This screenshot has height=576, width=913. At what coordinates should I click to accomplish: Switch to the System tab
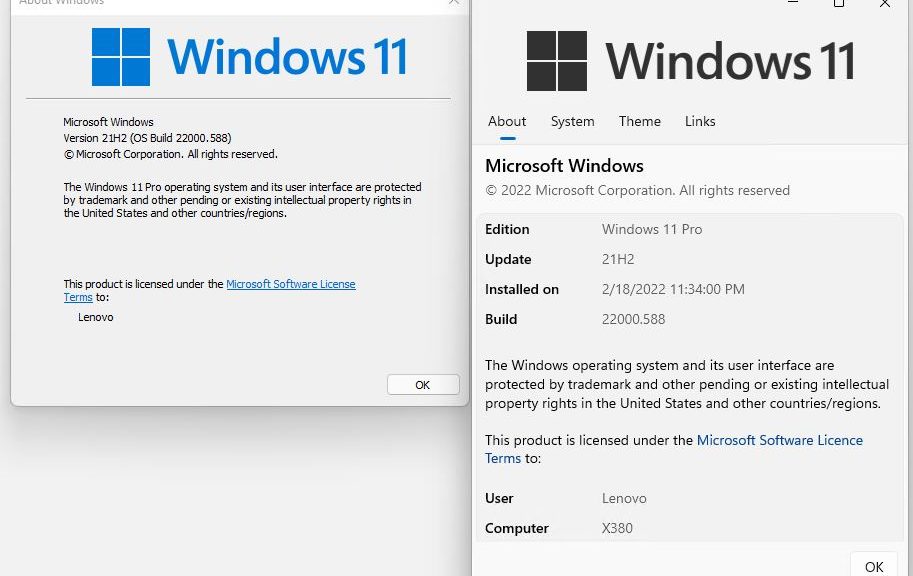click(x=572, y=121)
